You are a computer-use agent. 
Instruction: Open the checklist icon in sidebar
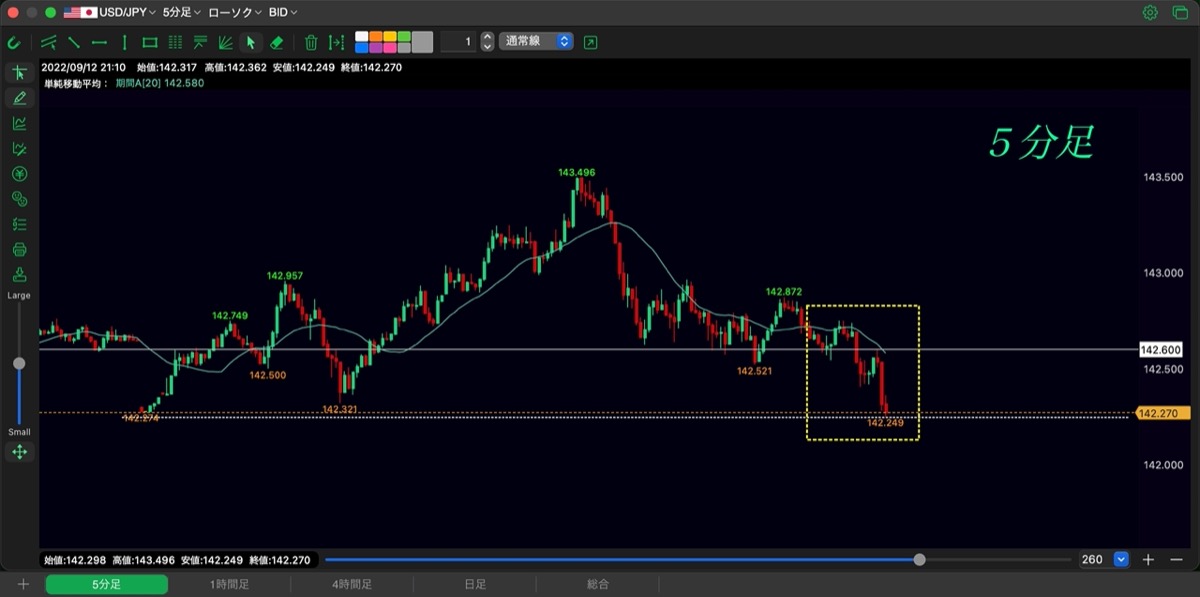point(19,224)
